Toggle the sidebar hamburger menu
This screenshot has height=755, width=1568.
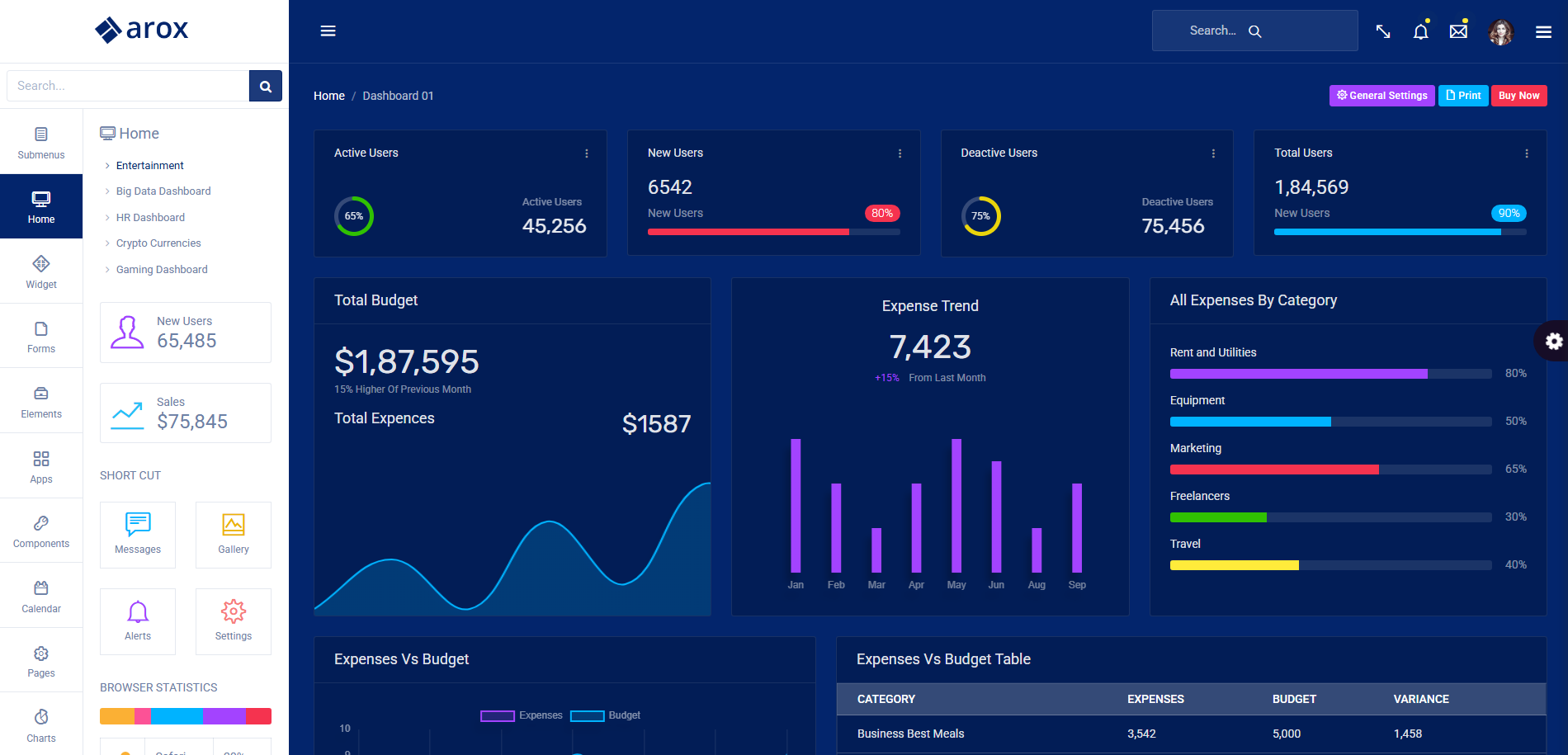click(328, 31)
